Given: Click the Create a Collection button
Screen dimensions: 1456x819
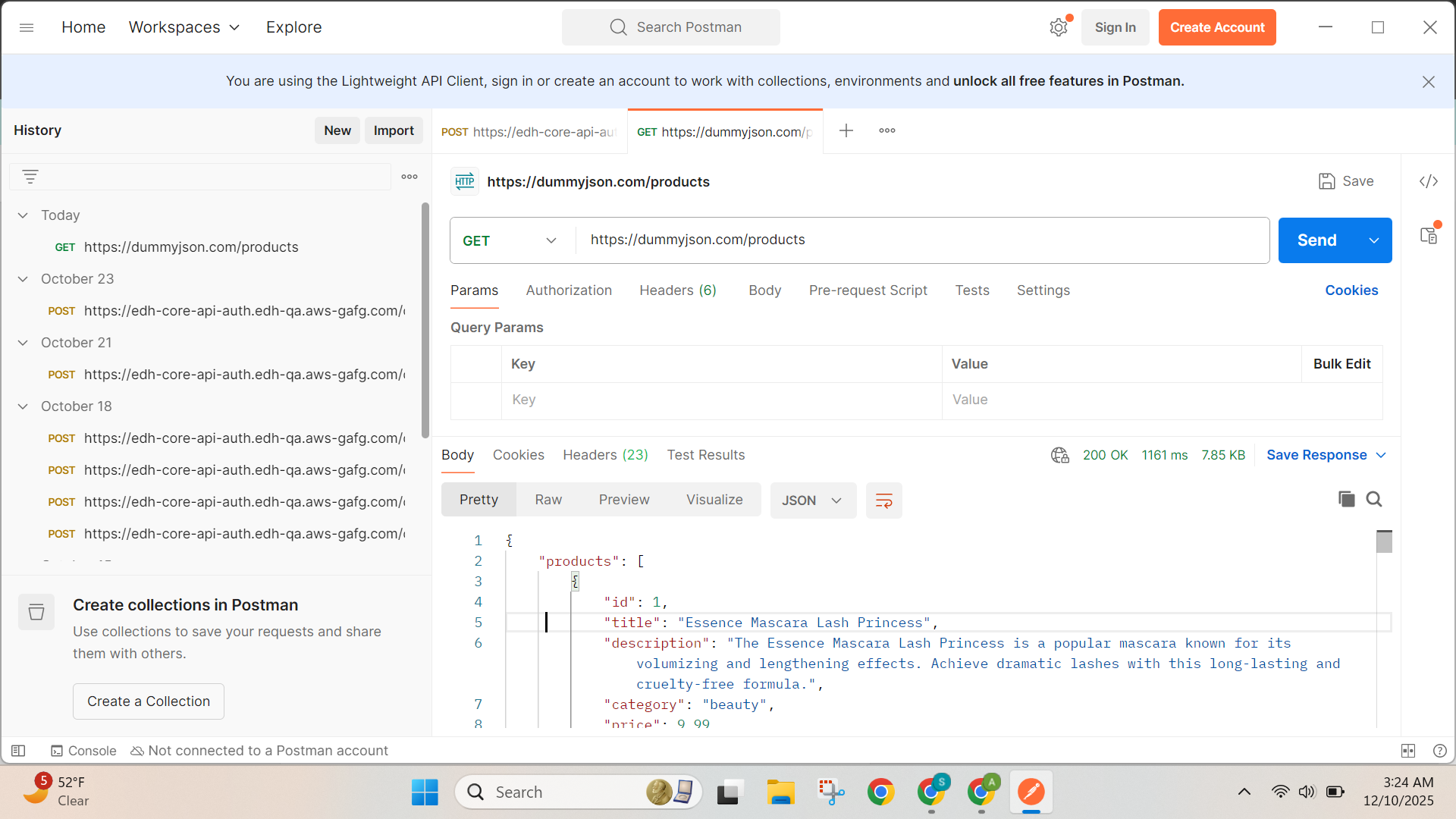Looking at the screenshot, I should (149, 701).
